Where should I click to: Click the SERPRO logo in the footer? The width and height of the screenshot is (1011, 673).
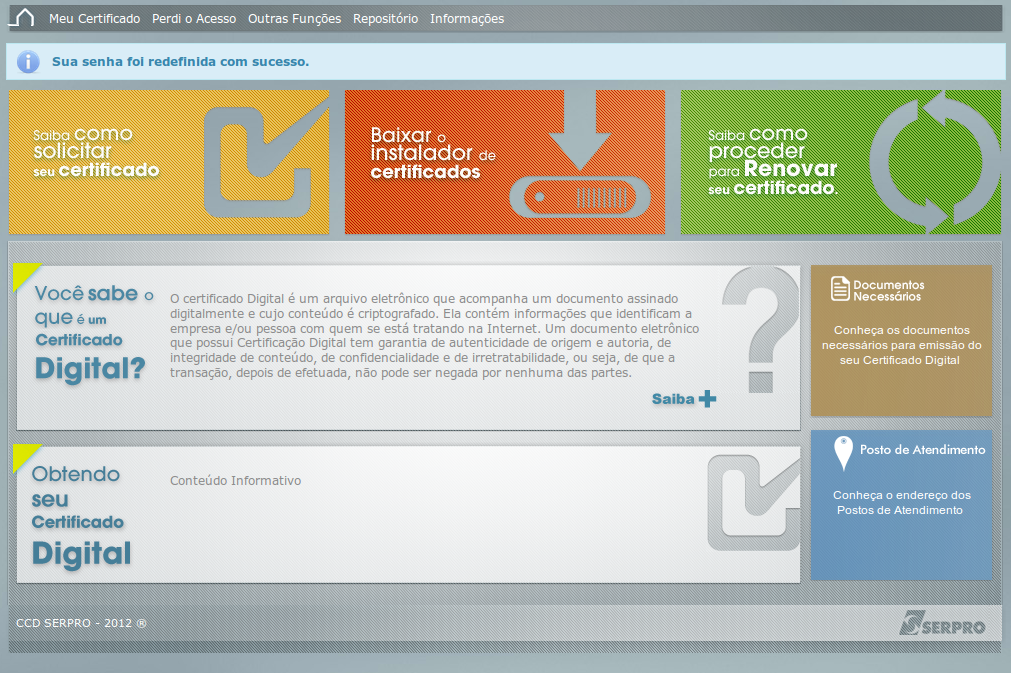942,623
